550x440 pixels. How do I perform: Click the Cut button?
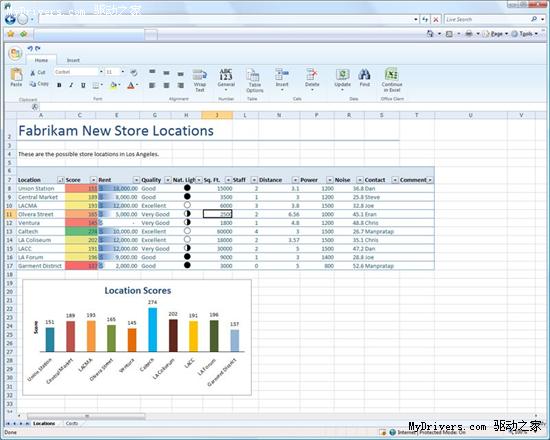38,72
